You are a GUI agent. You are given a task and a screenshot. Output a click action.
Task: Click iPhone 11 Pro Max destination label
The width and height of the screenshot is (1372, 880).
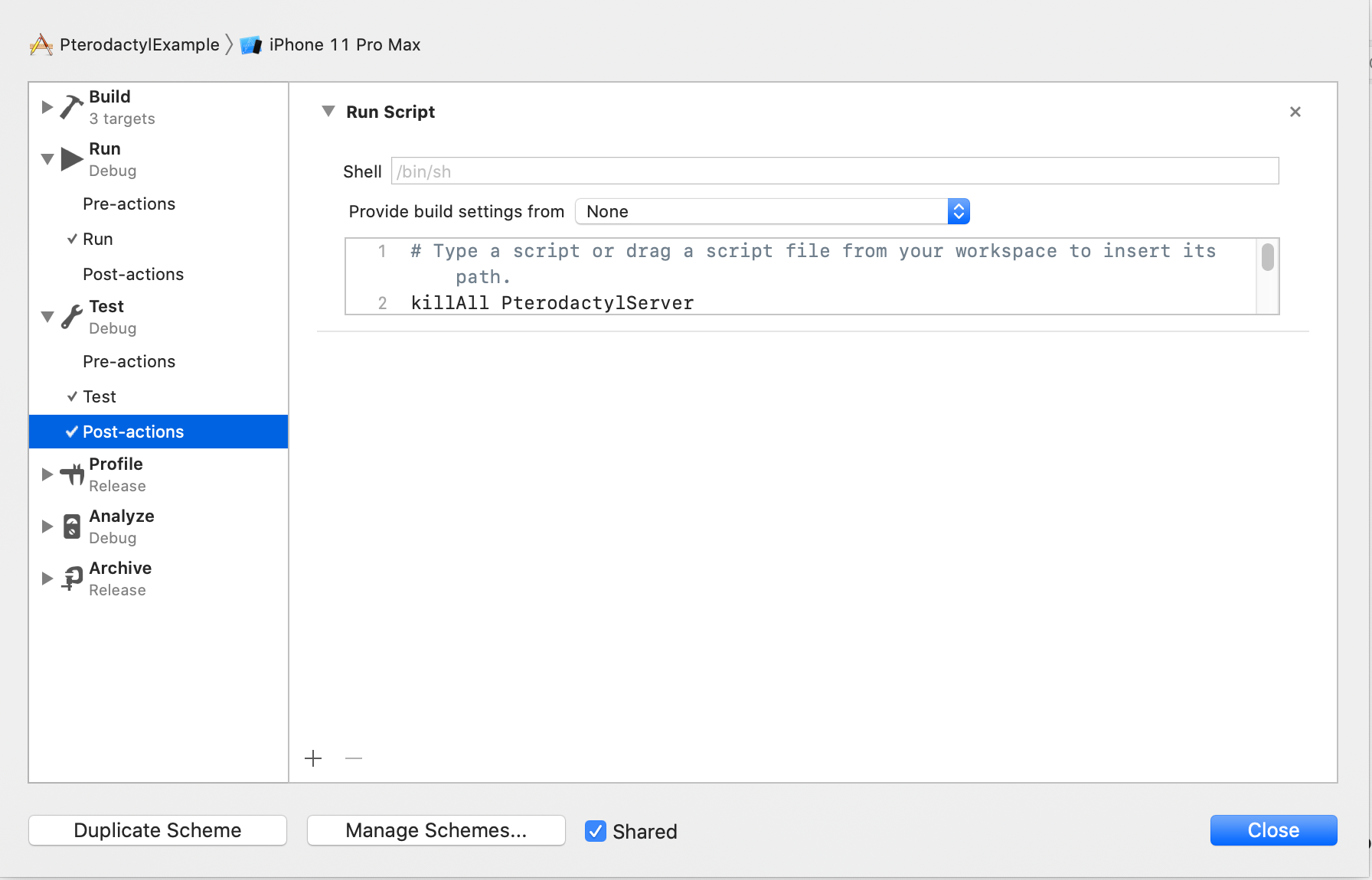[345, 45]
